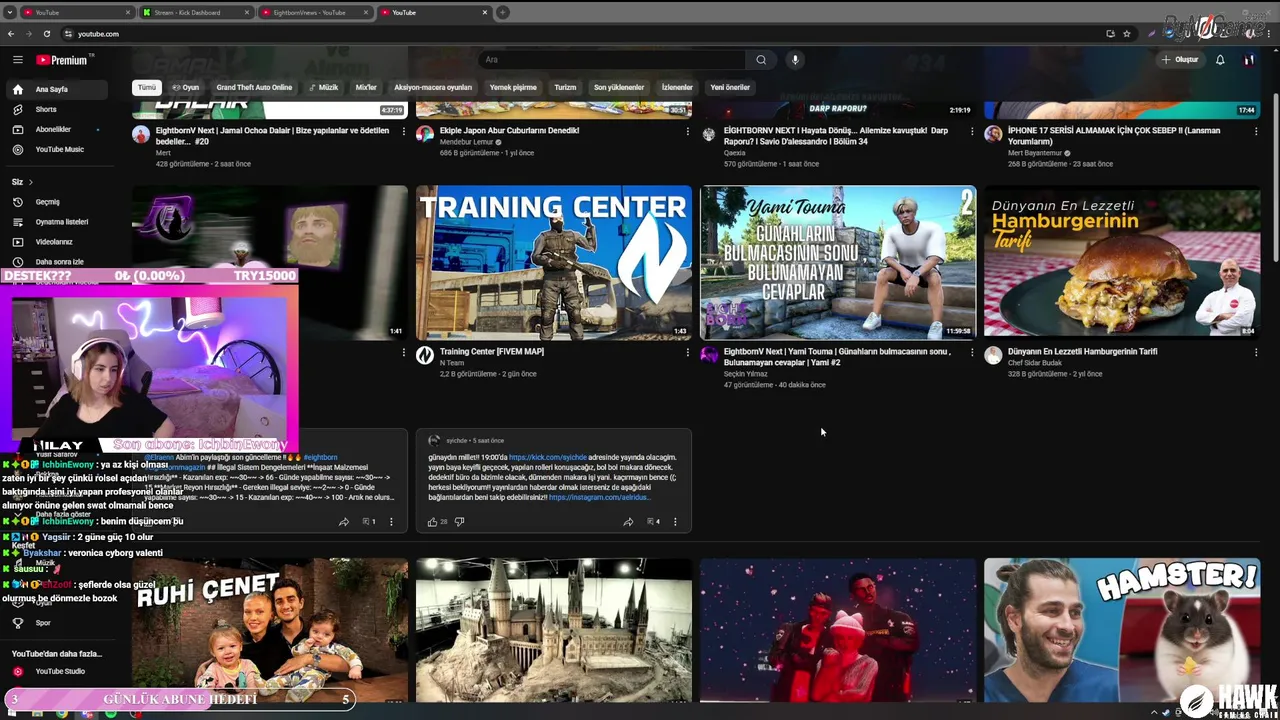Open more options for Ekiple Japon Abur video

pos(687,131)
